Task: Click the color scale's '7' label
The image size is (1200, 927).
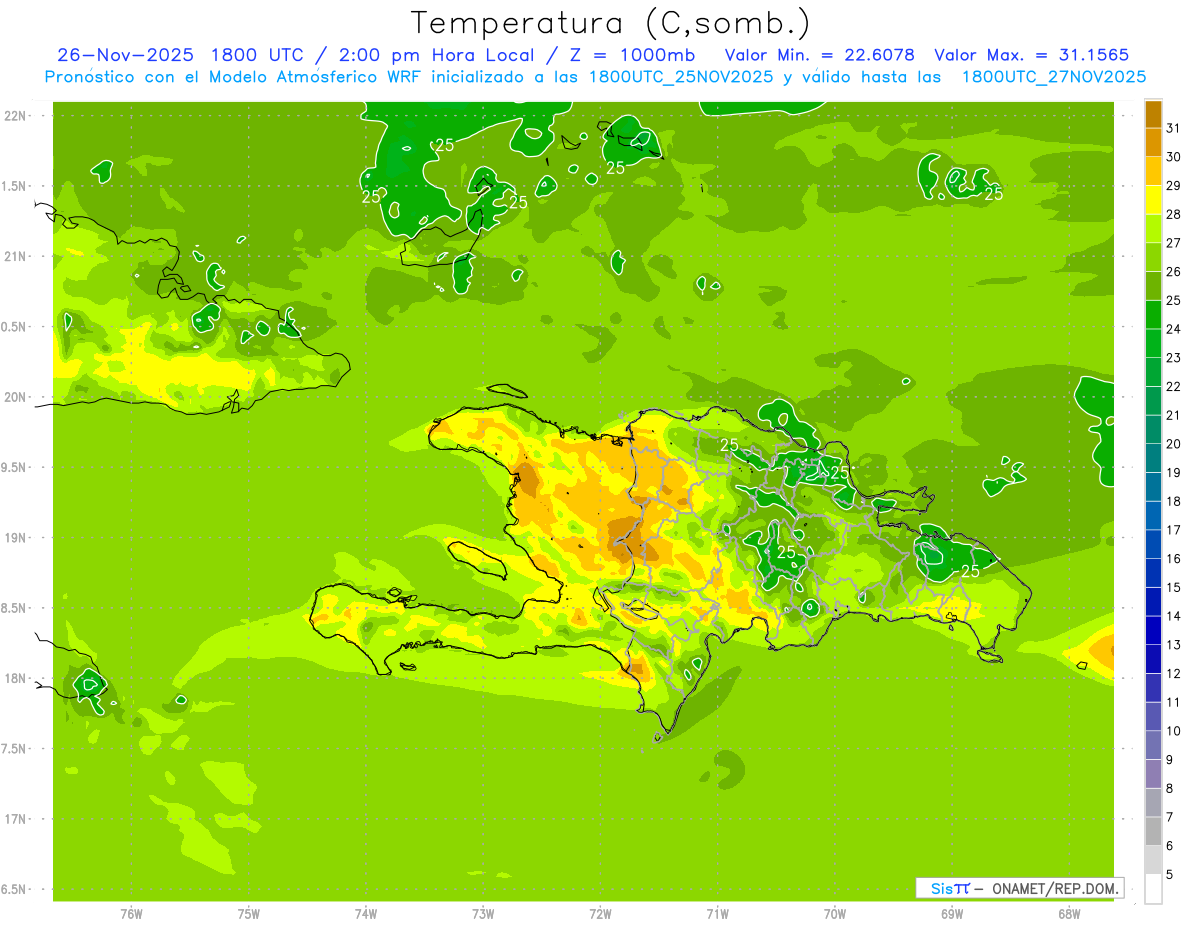Action: pos(1170,817)
